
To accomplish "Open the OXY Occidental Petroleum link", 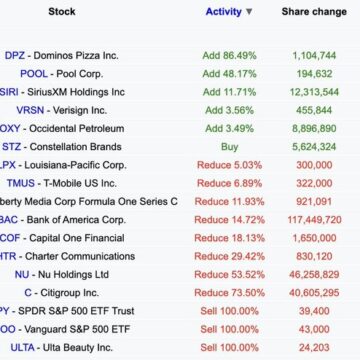I will [x=10, y=129].
